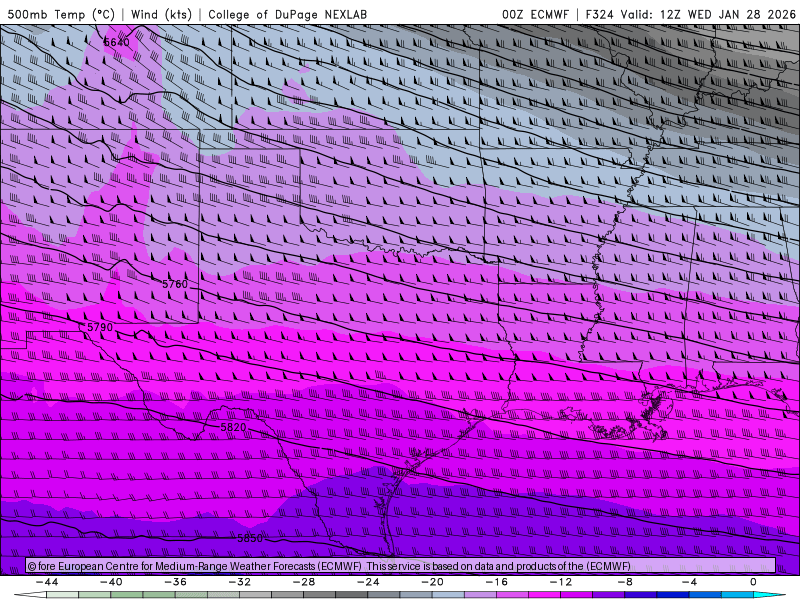The image size is (800, 600).
Task: Click the -36 colorbar scale label
Action: pyautogui.click(x=176, y=582)
